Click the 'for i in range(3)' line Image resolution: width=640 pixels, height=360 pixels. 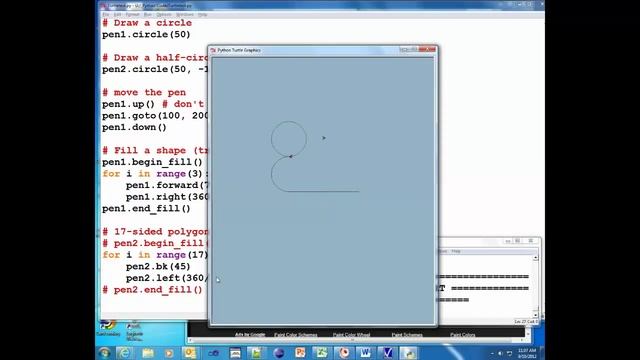(155, 174)
